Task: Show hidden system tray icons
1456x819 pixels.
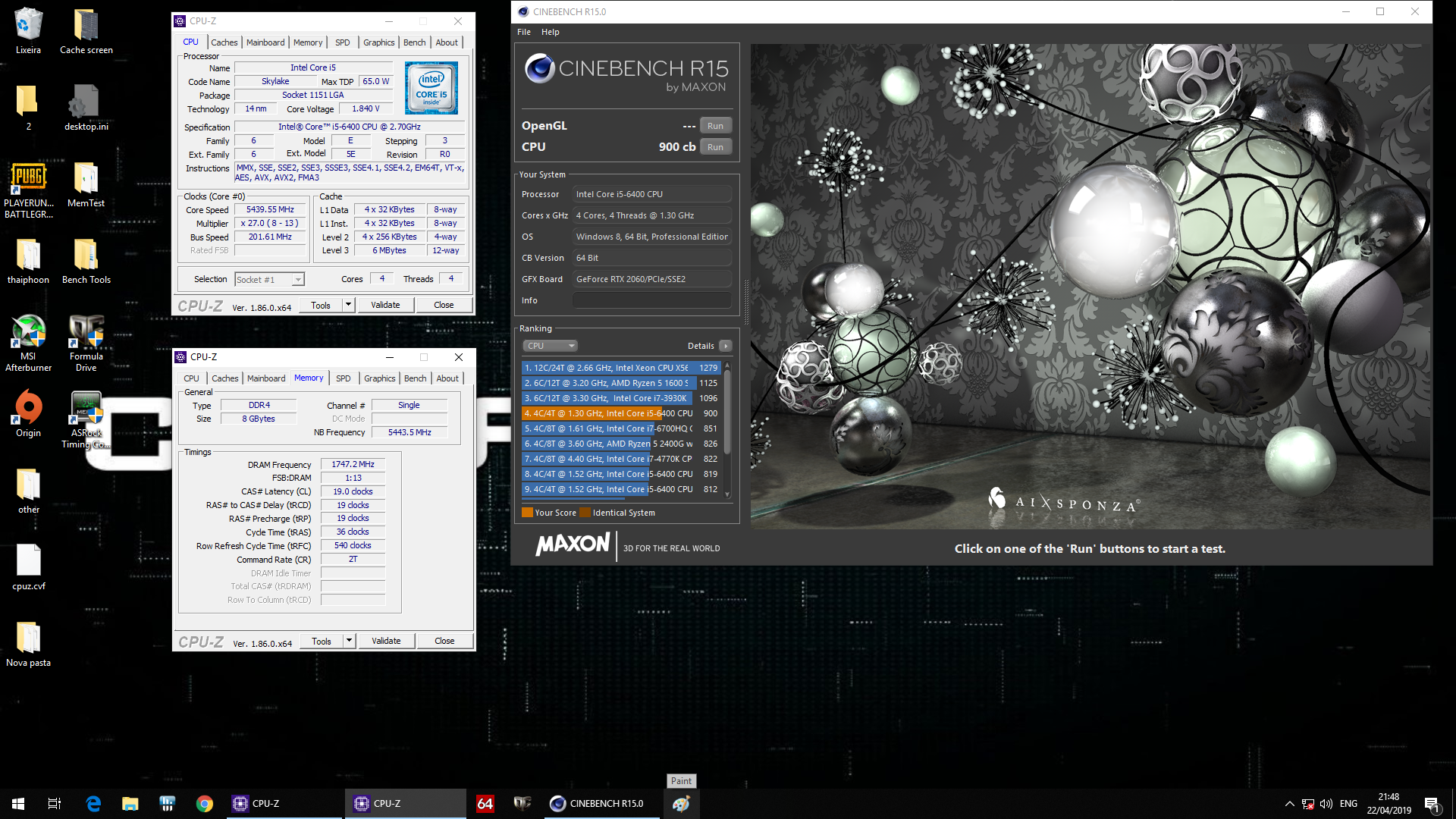Action: (x=1289, y=804)
